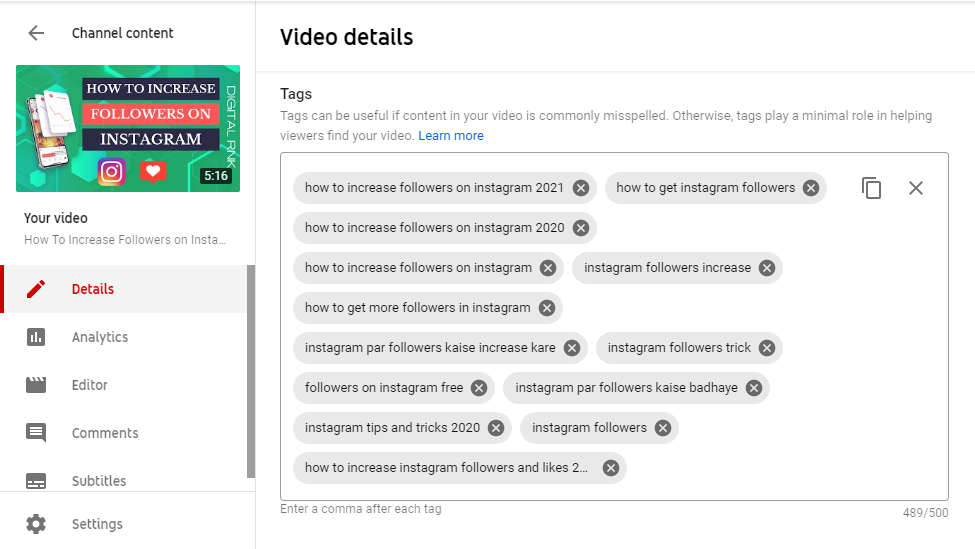Screen dimensions: 975x549
Task: Remove the 'followers on instagram free' tag
Action: point(479,388)
